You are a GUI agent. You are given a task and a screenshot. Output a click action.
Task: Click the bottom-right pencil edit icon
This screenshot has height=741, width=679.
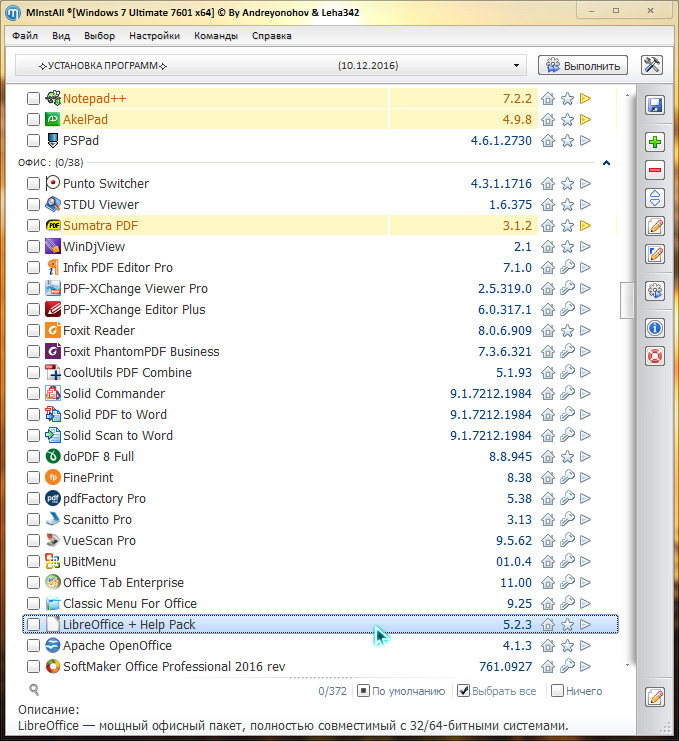click(655, 697)
